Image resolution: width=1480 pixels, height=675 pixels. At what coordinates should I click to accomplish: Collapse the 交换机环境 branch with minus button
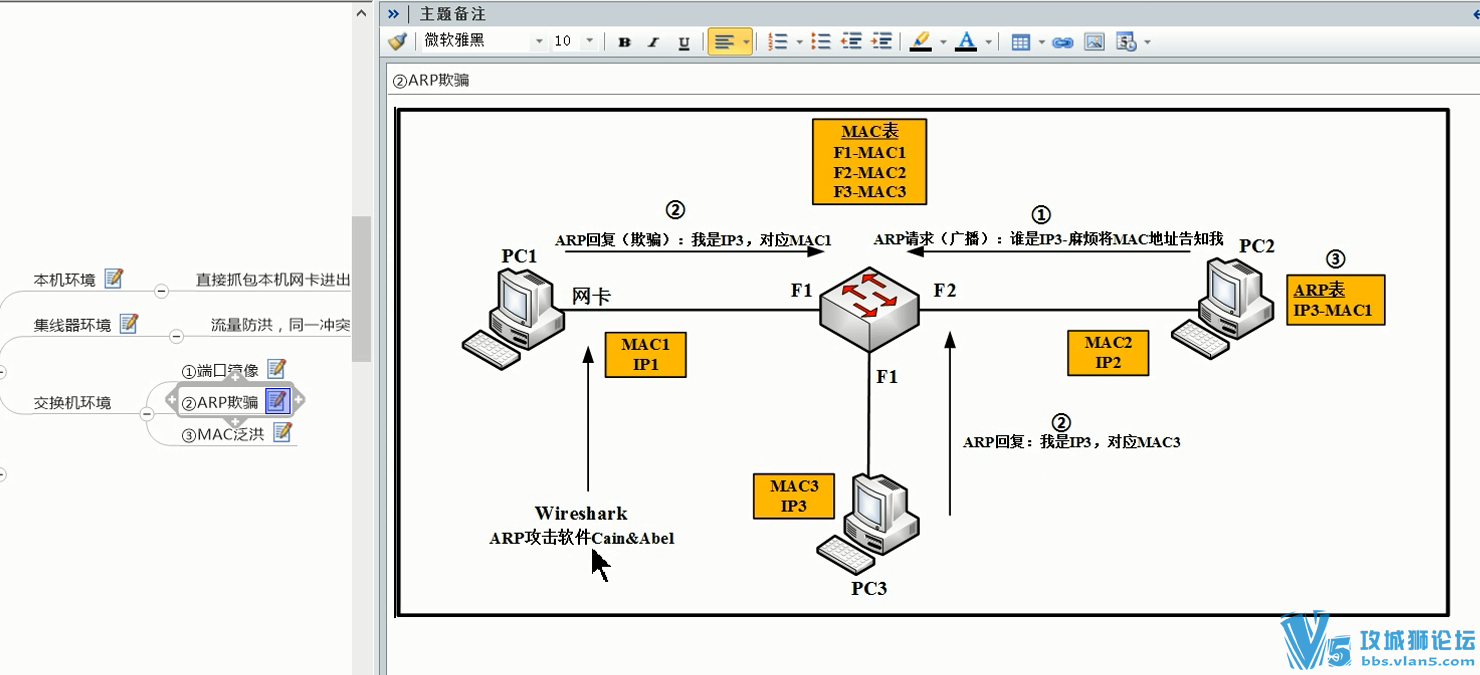click(146, 413)
